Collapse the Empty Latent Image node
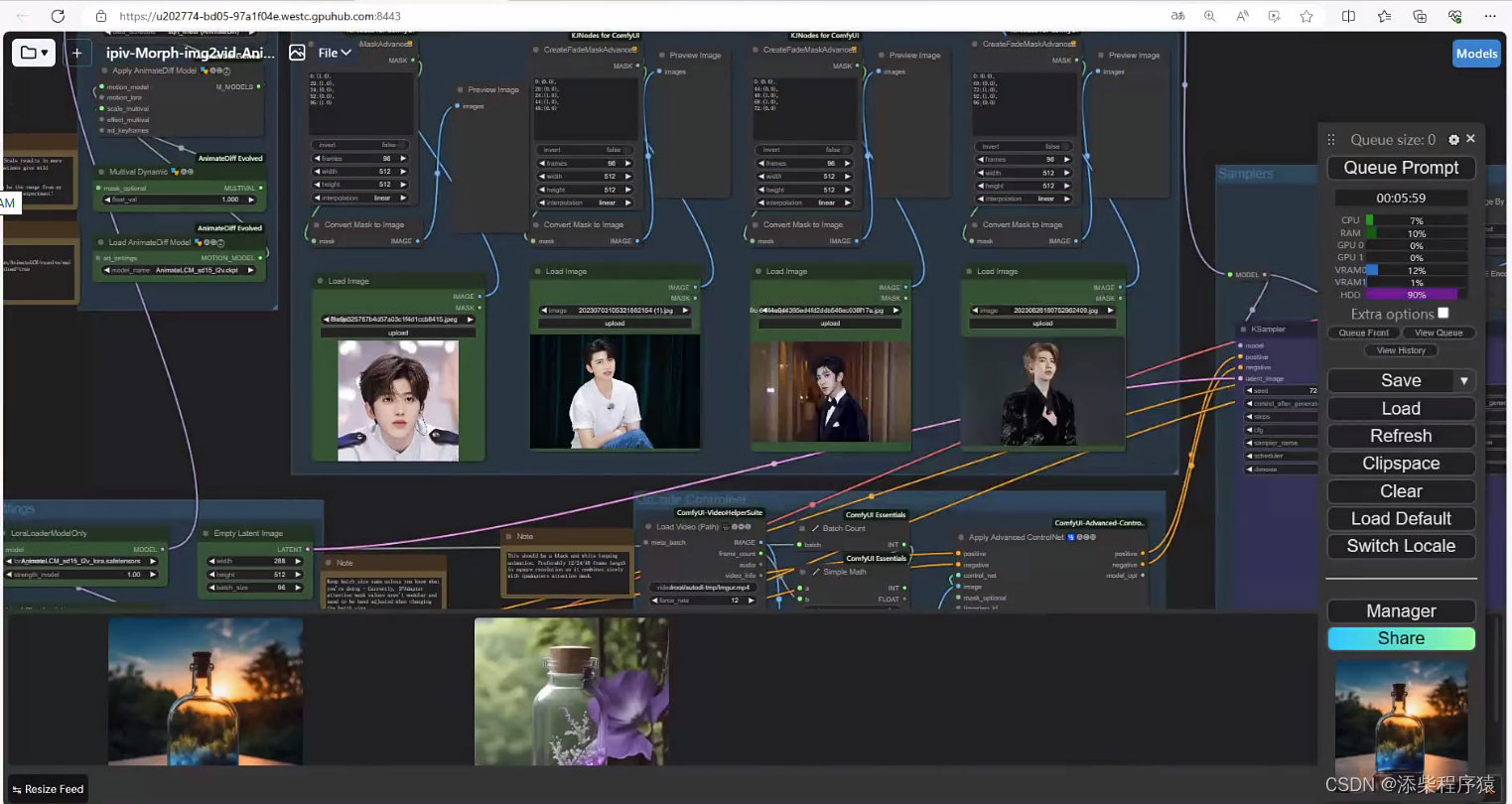 tap(206, 533)
